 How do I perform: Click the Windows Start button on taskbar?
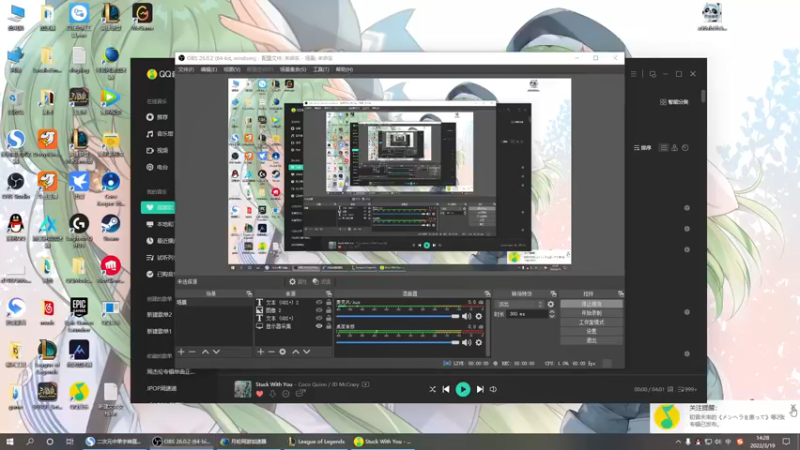click(10, 441)
